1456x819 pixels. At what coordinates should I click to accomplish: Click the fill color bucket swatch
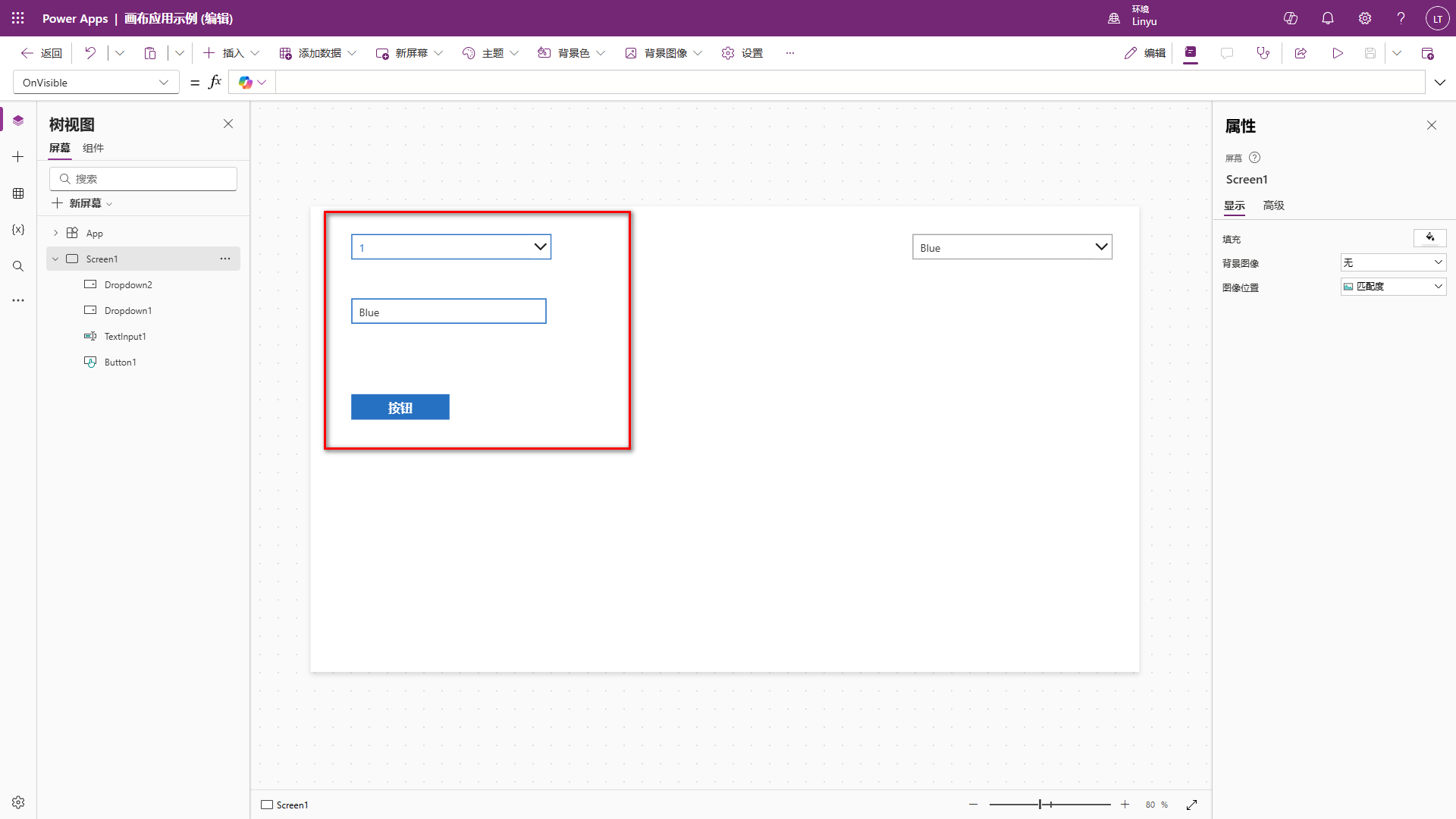click(1429, 238)
